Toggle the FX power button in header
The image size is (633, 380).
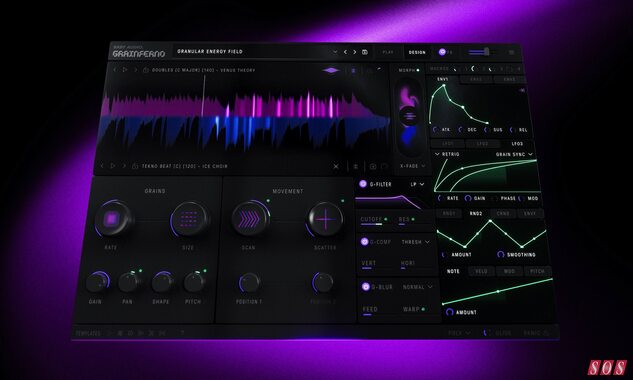tap(442, 52)
